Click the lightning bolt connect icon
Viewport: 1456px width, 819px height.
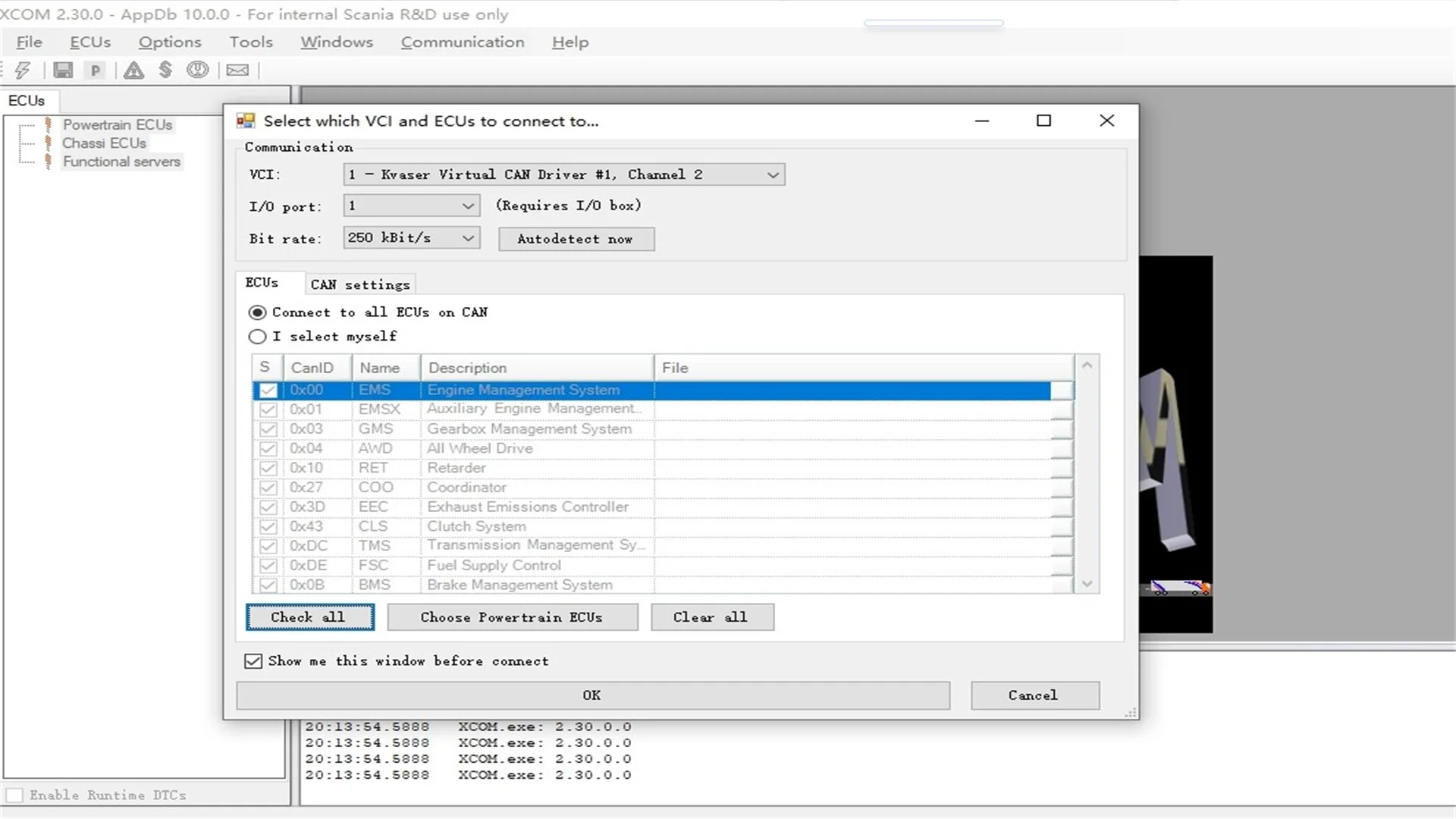[x=23, y=71]
